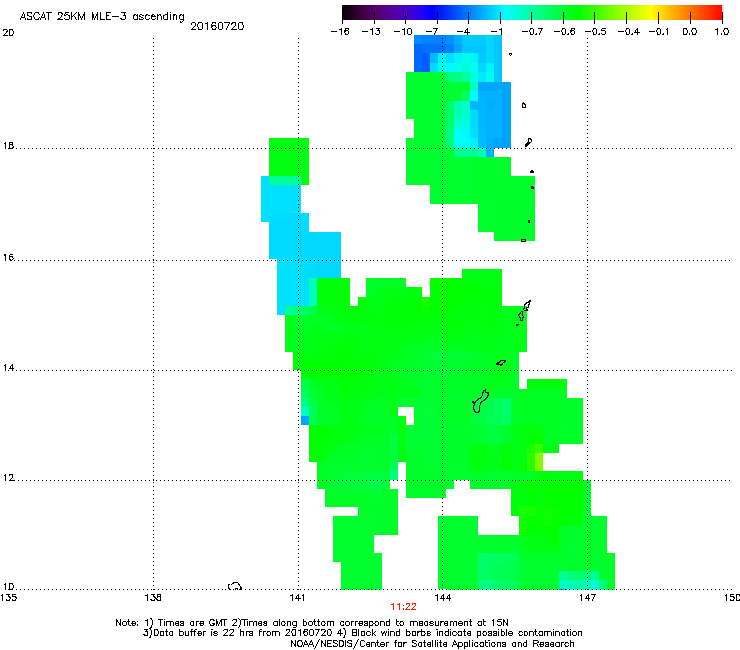Viewport: 740px width, 650px height.
Task: Click the latitude 16 axis label
Action: [x=8, y=258]
